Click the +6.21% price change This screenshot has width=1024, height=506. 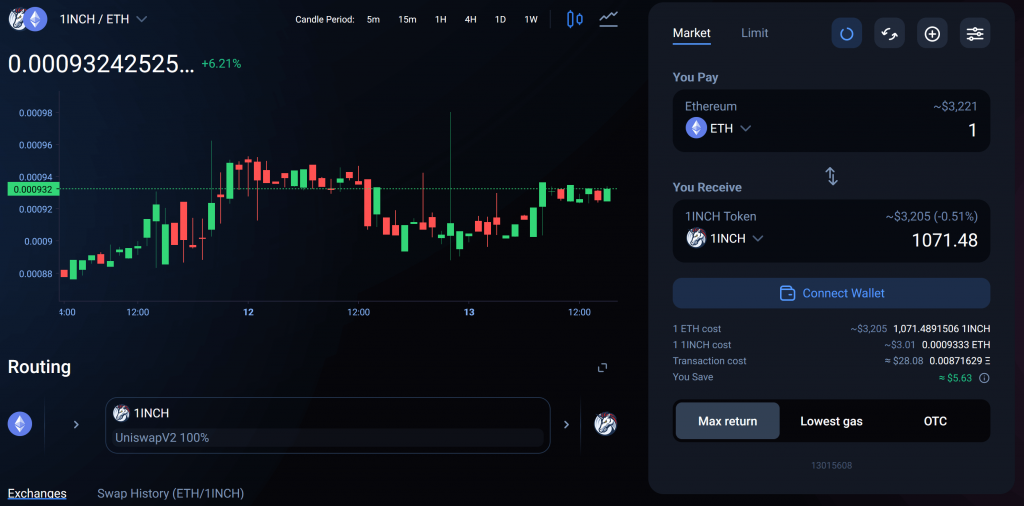221,64
